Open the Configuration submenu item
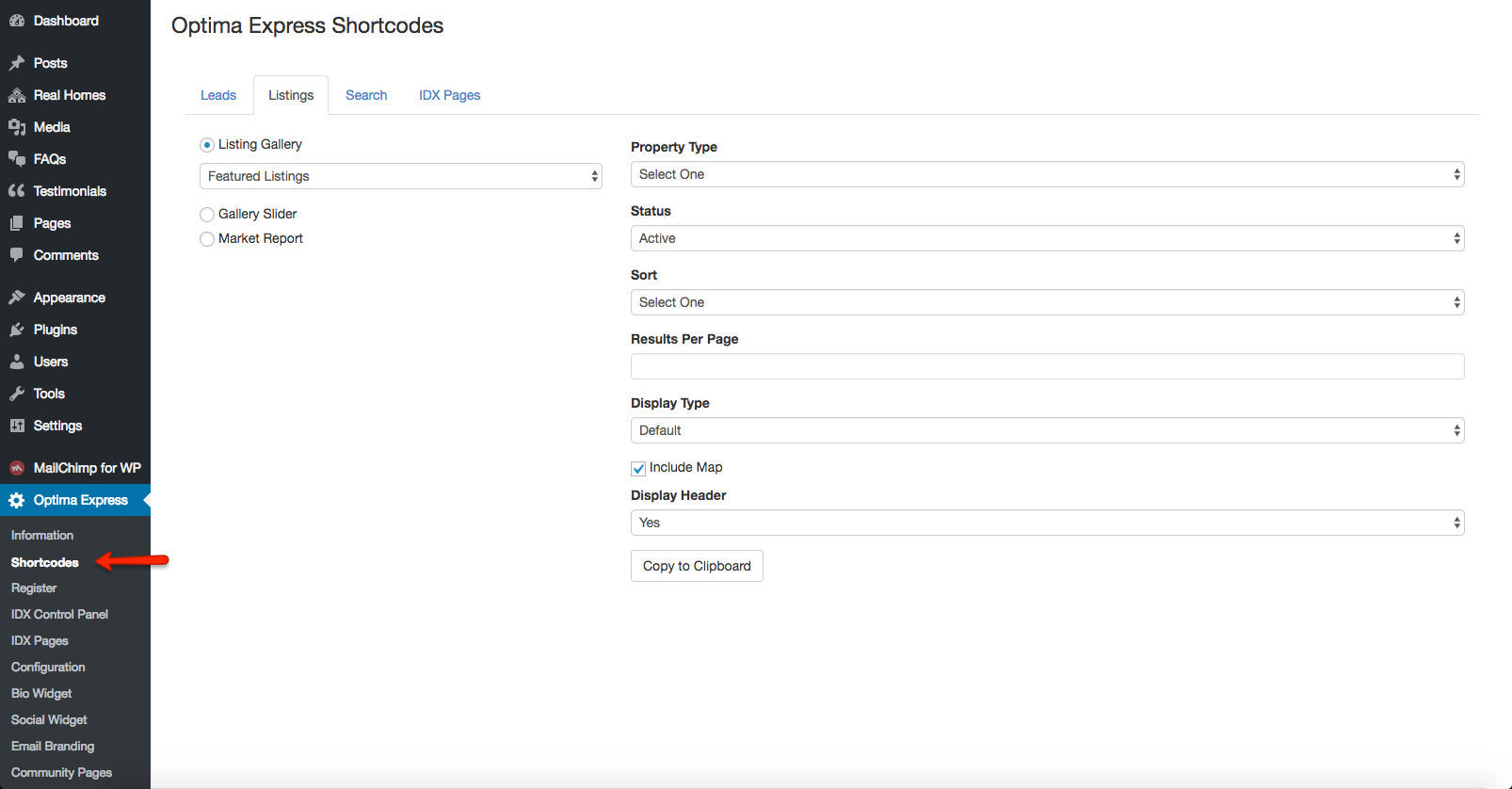The height and width of the screenshot is (789, 1512). 48,667
